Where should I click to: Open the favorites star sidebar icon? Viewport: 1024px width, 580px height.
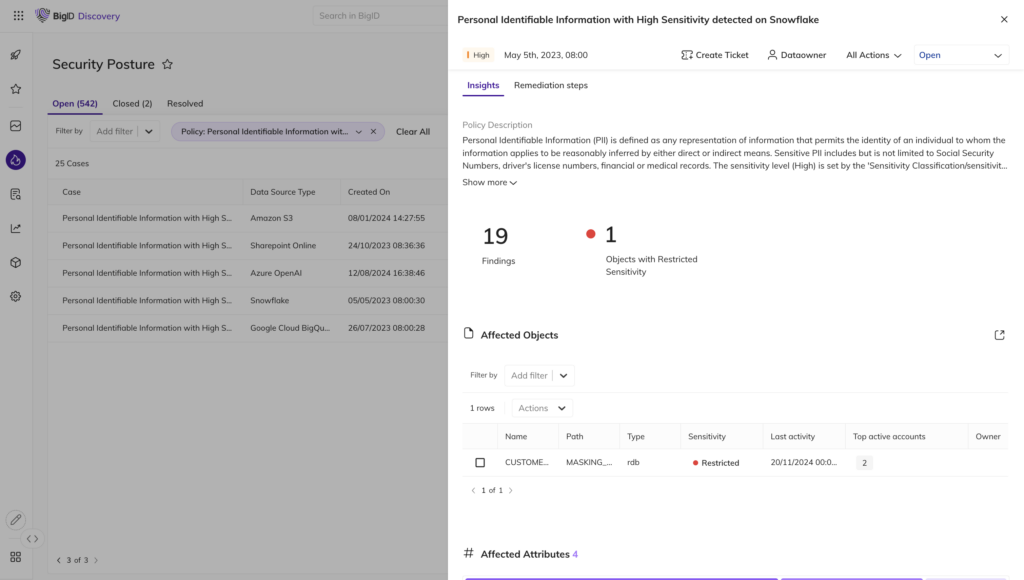[x=15, y=89]
